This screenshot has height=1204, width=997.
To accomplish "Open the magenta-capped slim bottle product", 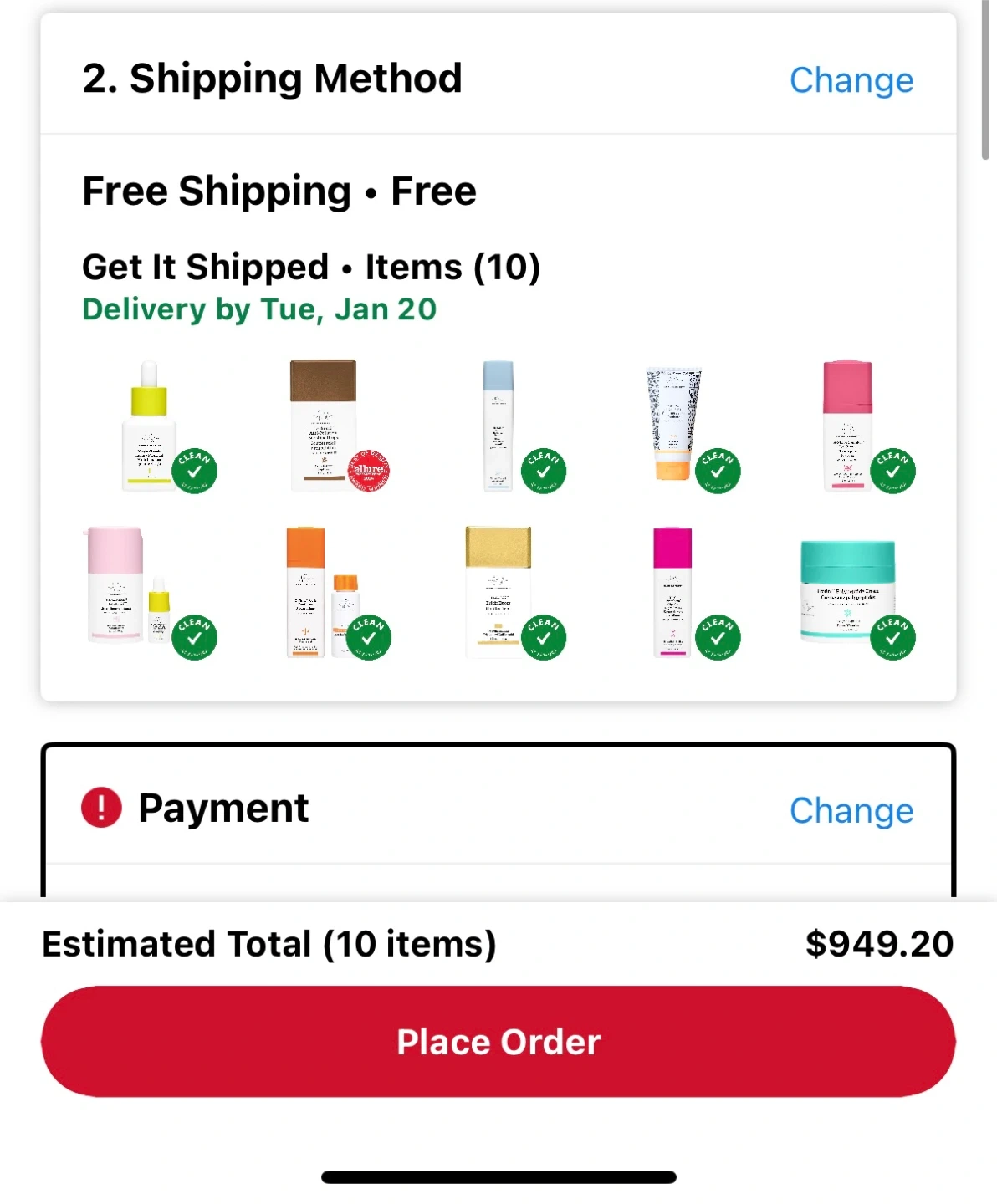I will (672, 592).
